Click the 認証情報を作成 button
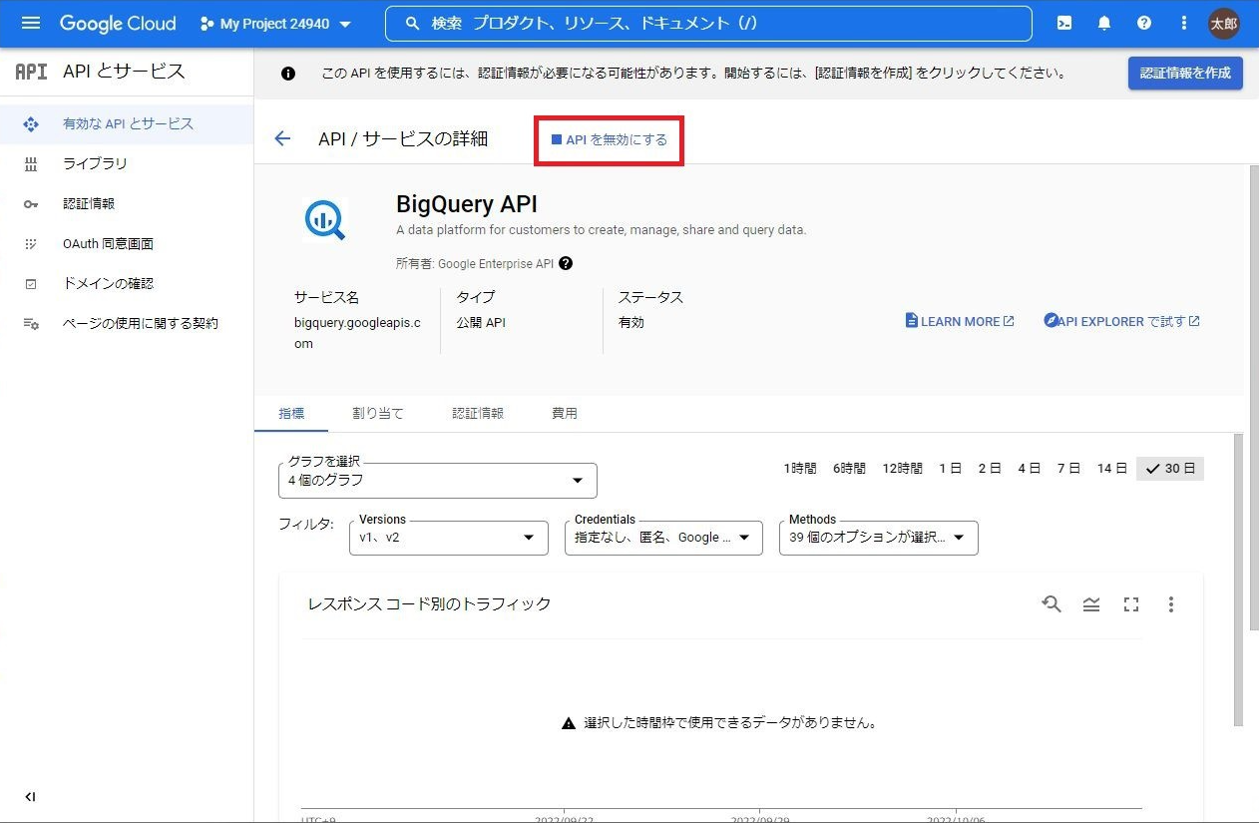Screen dimensions: 1259x823 (x=1185, y=73)
